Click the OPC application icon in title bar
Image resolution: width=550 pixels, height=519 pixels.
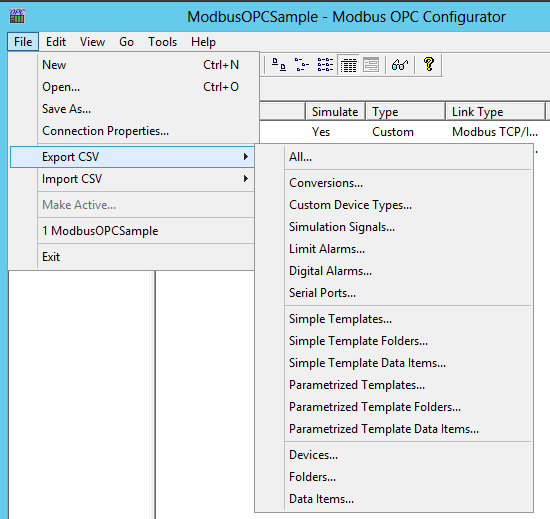[17, 16]
